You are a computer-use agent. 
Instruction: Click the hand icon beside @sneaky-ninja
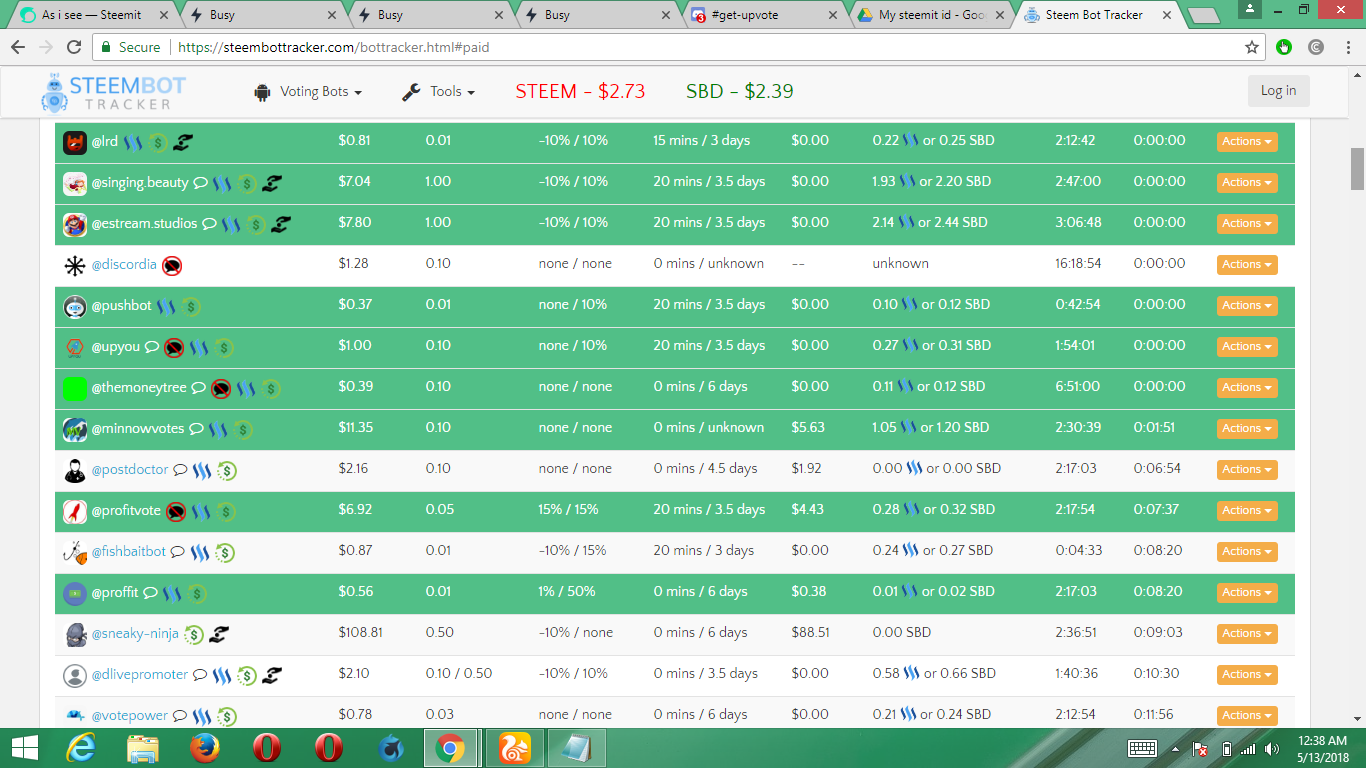click(220, 634)
